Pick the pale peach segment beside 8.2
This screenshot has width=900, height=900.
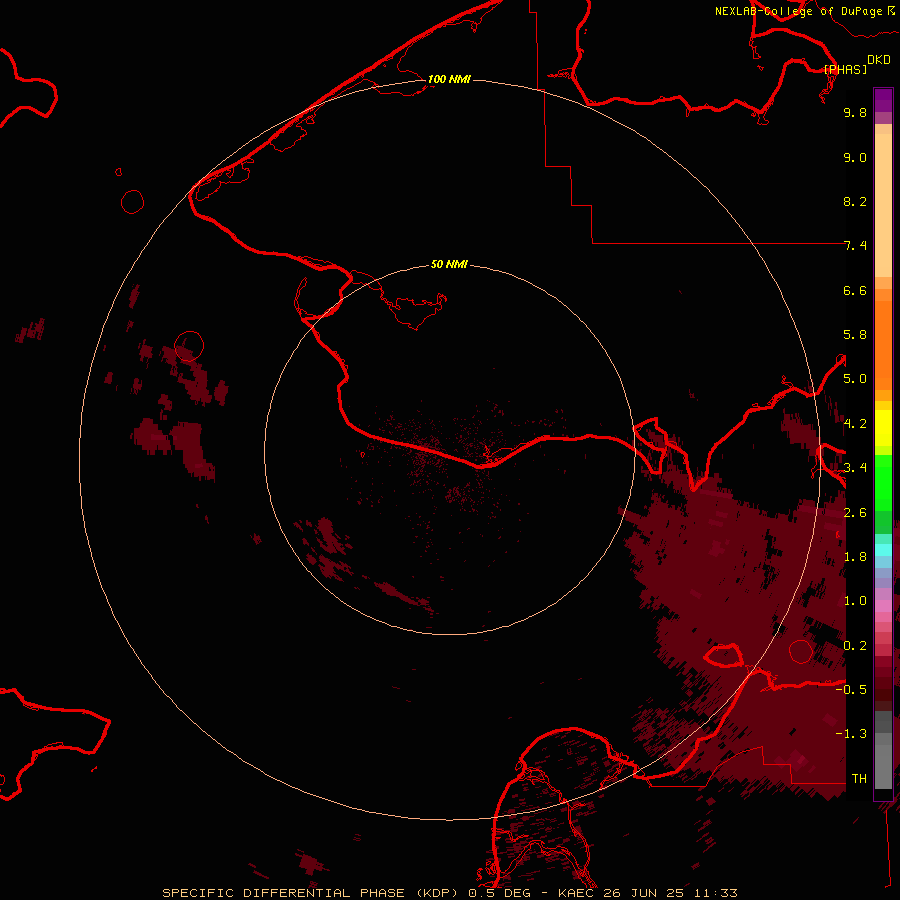click(x=883, y=205)
